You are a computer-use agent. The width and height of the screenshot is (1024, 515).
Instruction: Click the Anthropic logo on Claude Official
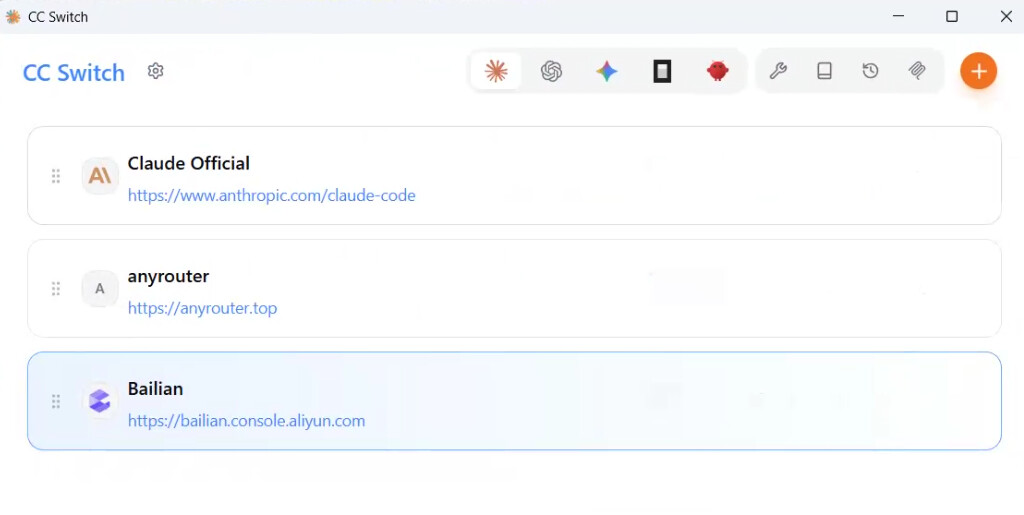[x=100, y=176]
